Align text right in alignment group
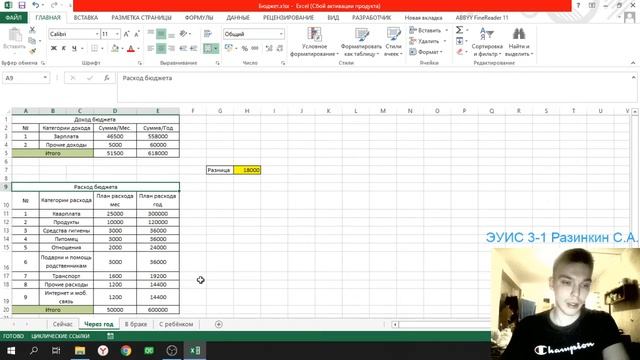This screenshot has height=360, width=640. (171, 49)
